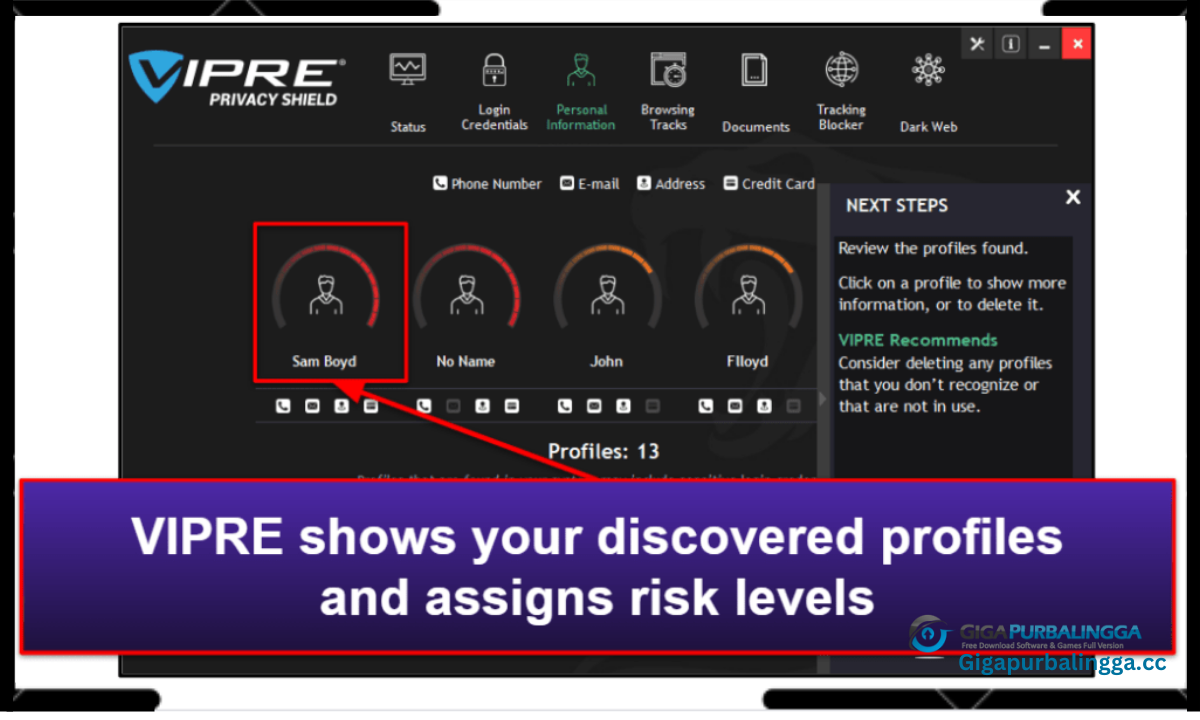Click No Name's dimmed e-mail icon

click(453, 406)
